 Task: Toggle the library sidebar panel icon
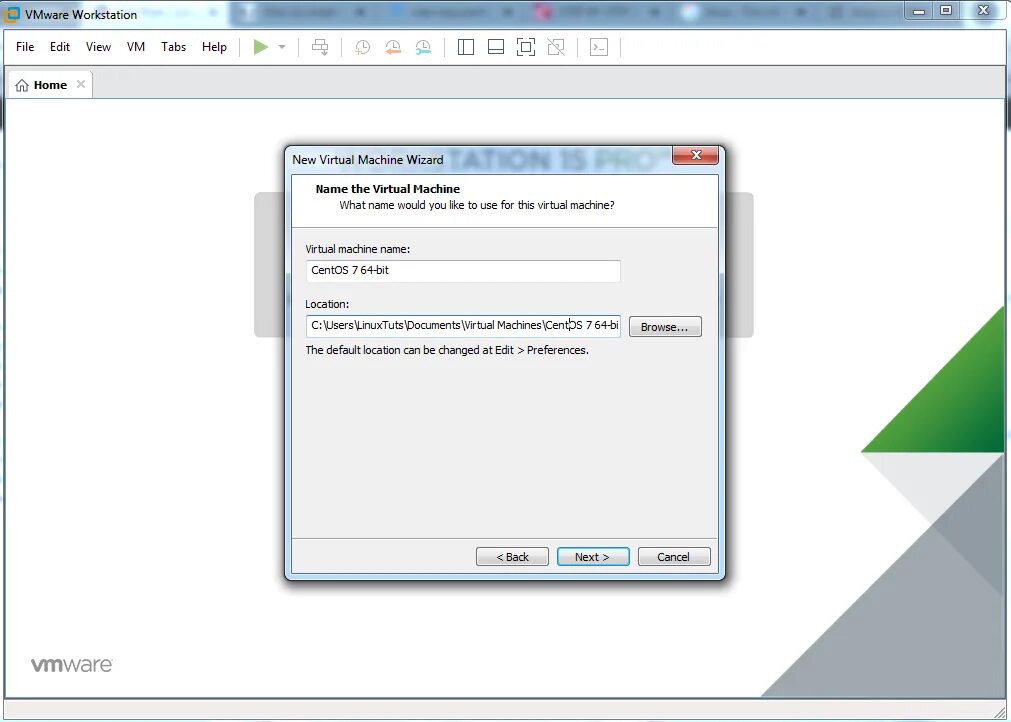click(466, 47)
